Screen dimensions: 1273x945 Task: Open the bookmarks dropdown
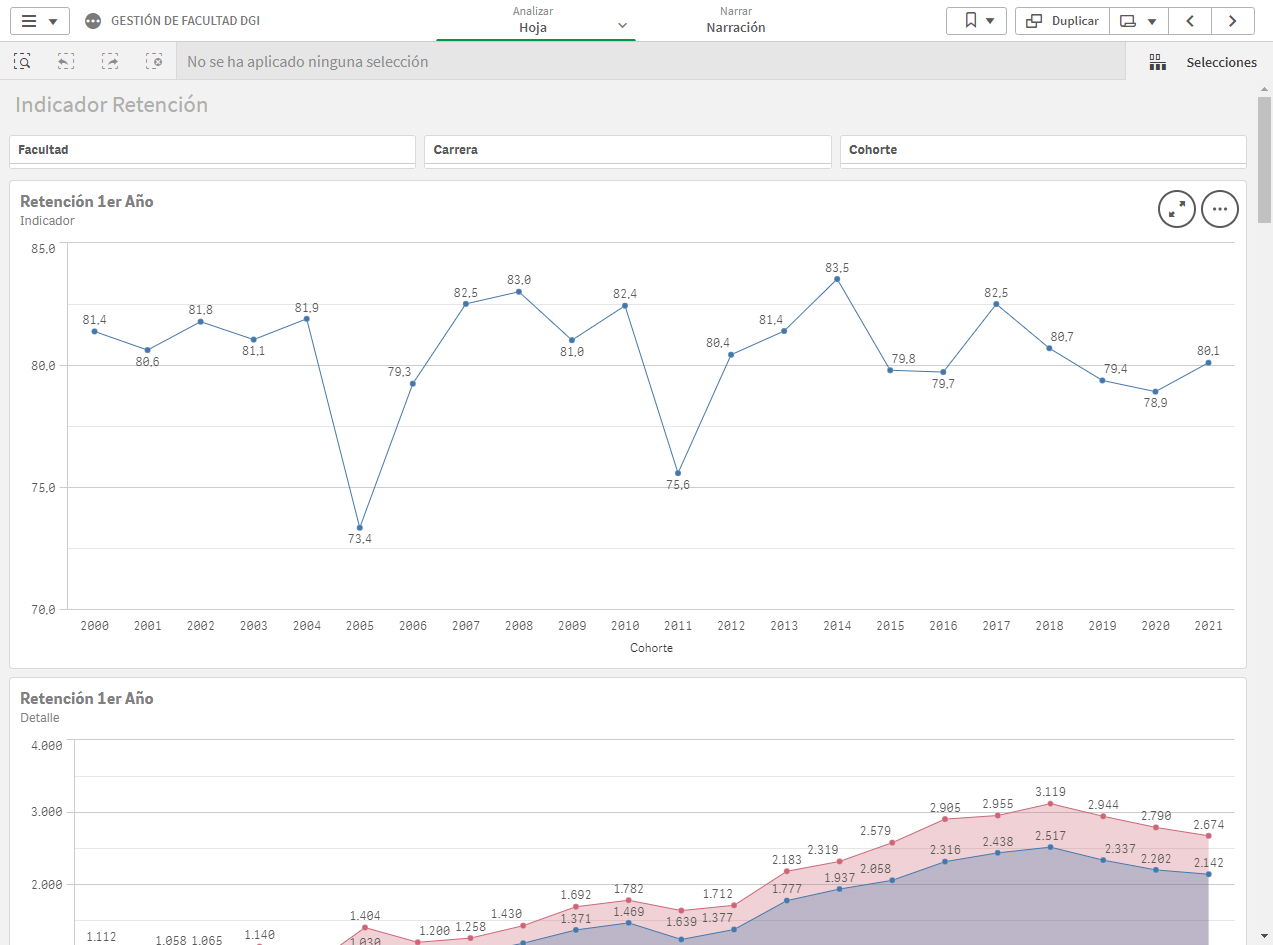(976, 21)
